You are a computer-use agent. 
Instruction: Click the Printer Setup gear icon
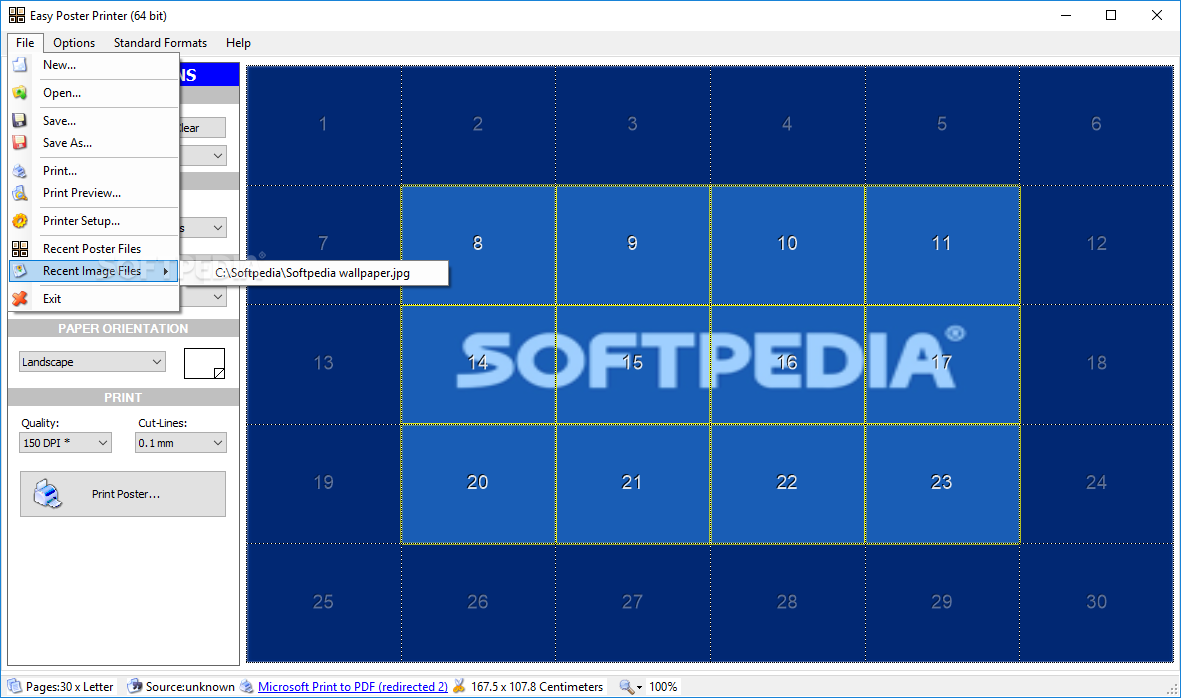coord(20,221)
